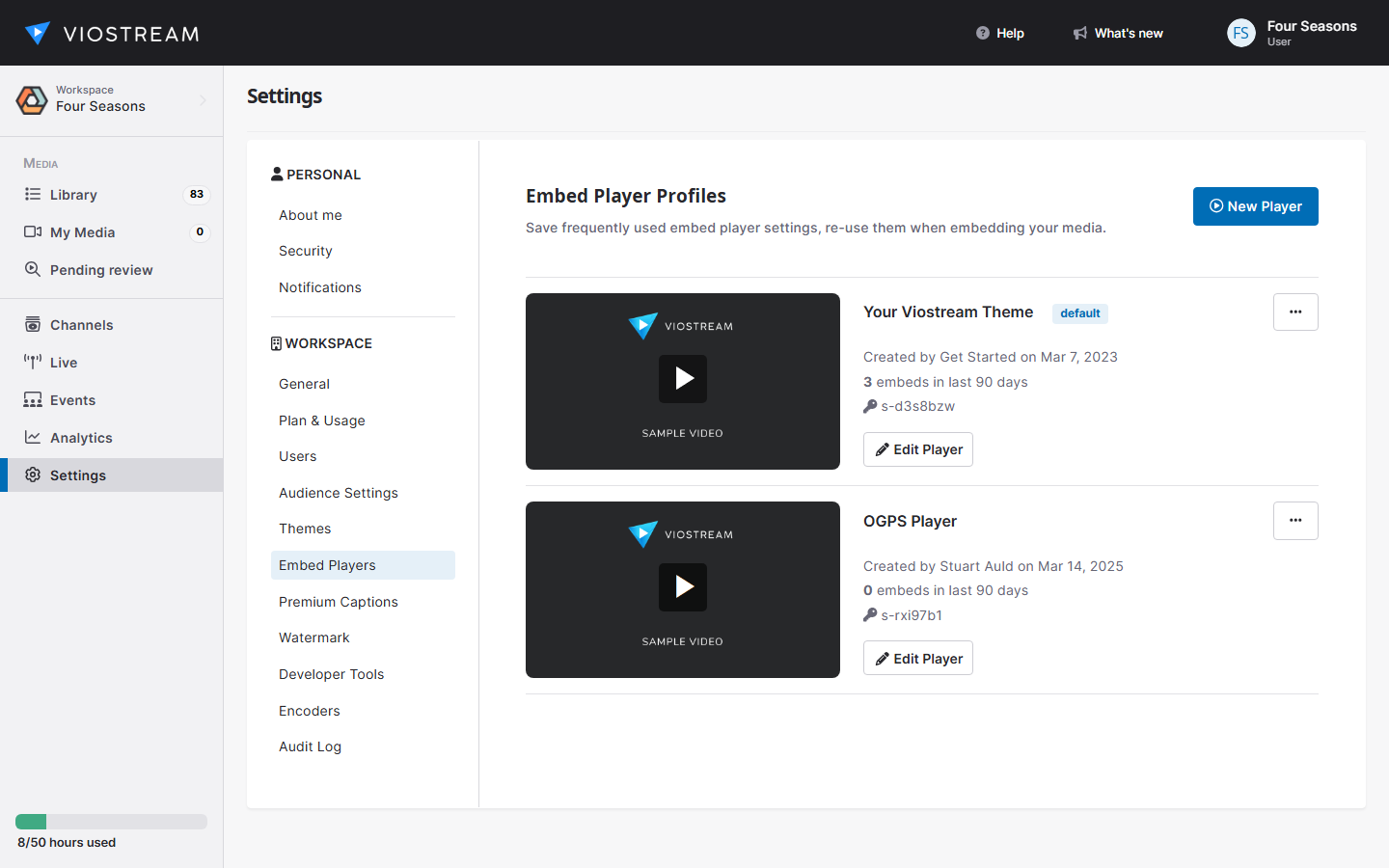
Task: Open the Library page
Action: pyautogui.click(x=73, y=195)
